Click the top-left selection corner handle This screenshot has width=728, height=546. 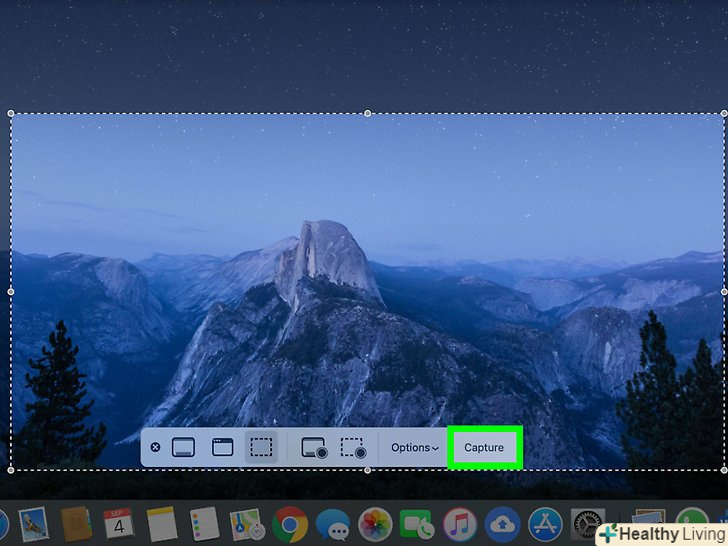point(11,114)
